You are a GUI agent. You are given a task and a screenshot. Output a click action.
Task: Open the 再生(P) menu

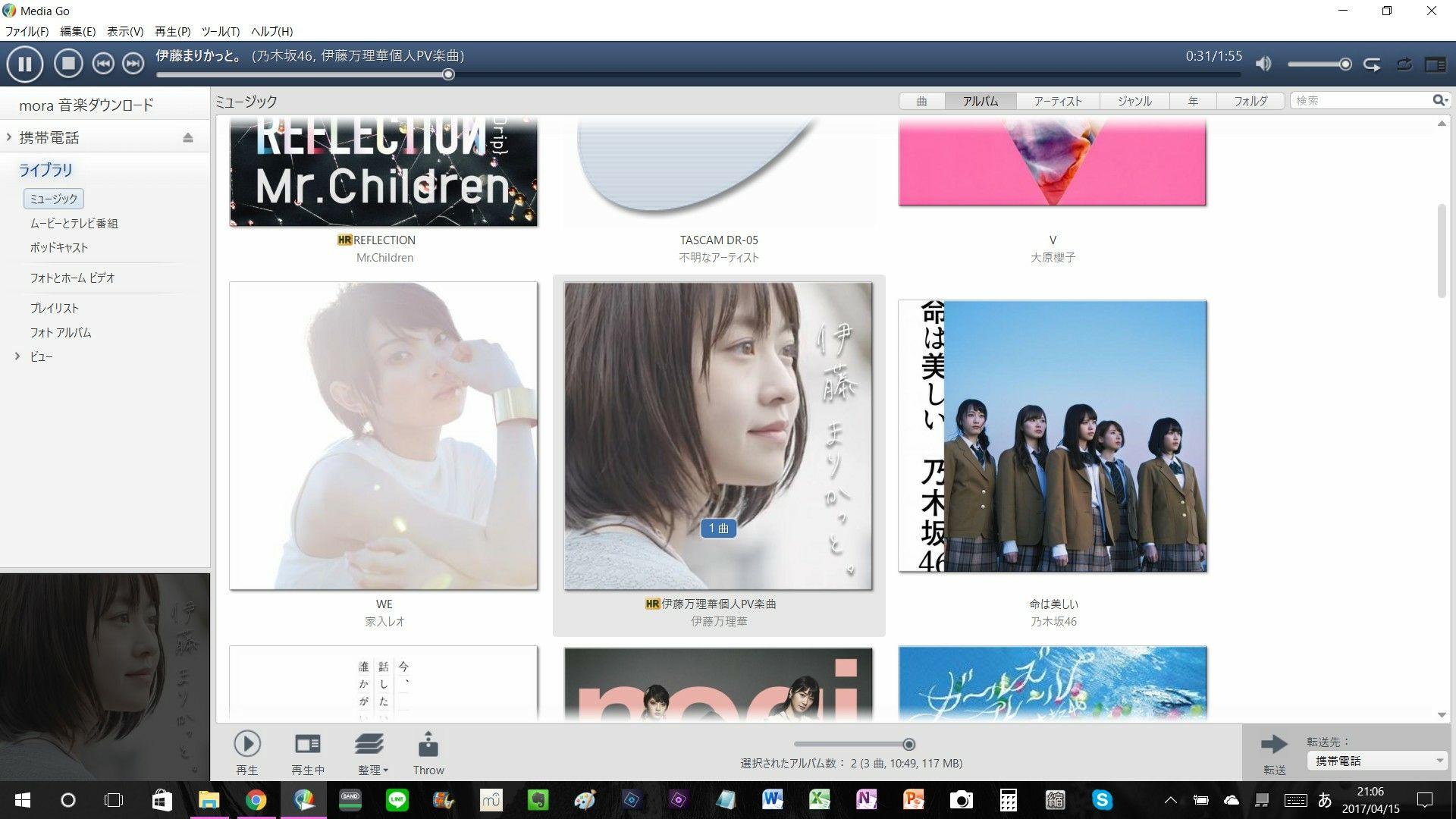172,31
